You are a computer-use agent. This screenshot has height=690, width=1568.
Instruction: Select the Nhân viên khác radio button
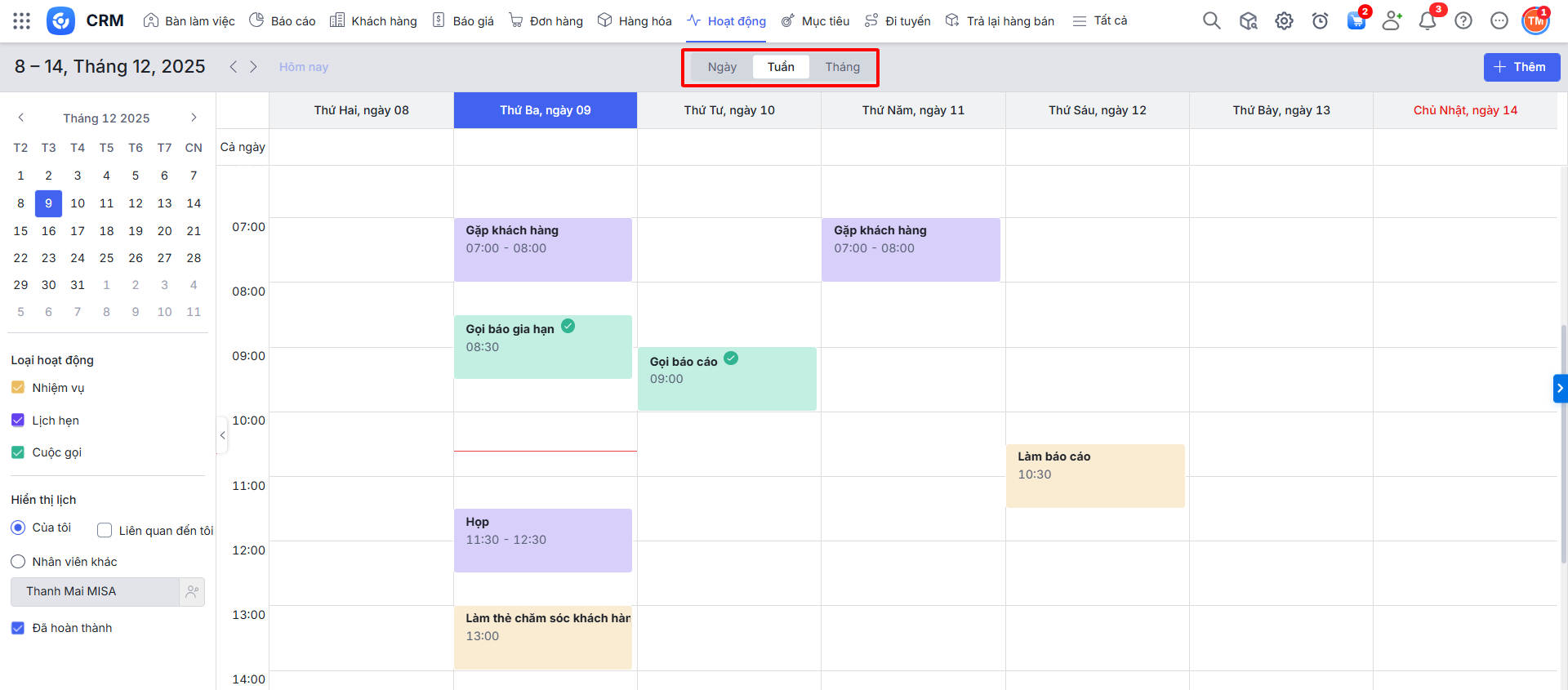tap(18, 562)
